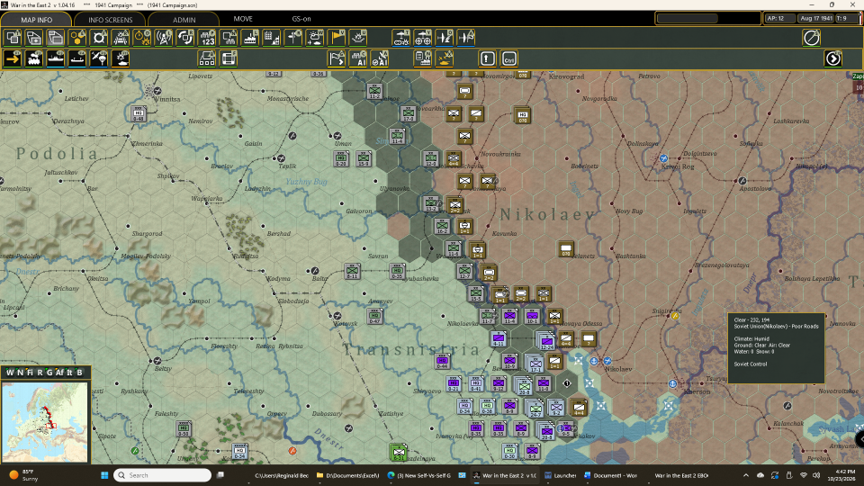Open the Edge New Self-Vs-Self taskbar item
This screenshot has height=486, width=864.
click(419, 475)
